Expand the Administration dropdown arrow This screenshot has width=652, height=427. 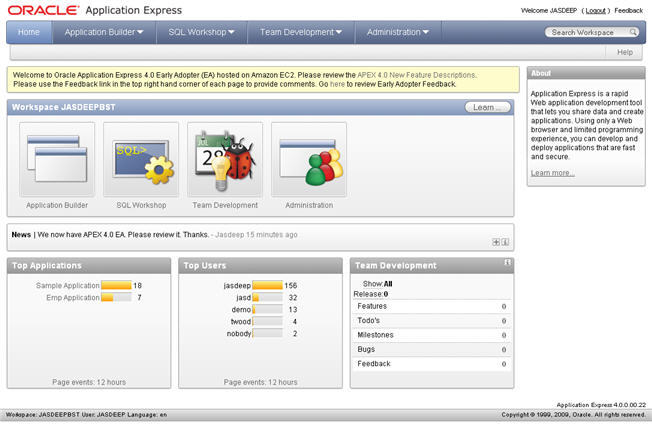pyautogui.click(x=425, y=32)
